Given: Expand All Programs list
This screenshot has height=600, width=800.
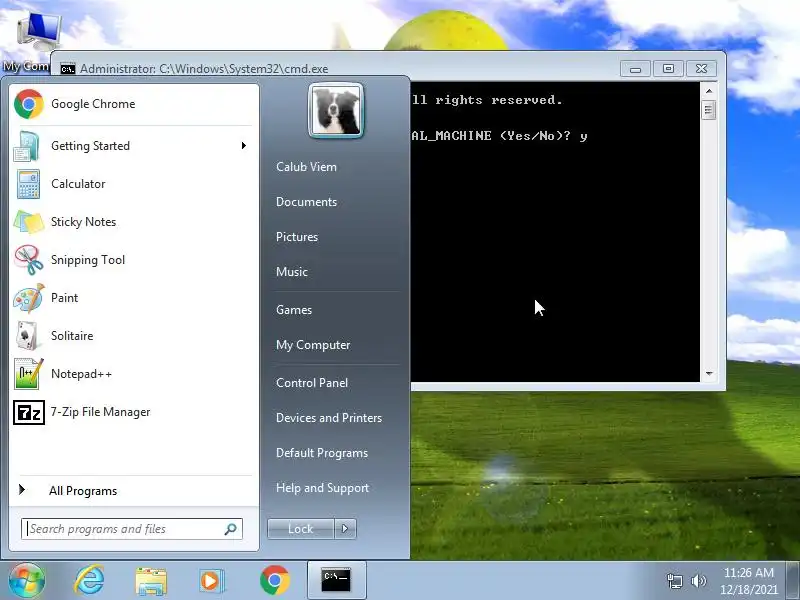Looking at the screenshot, I should (133, 490).
